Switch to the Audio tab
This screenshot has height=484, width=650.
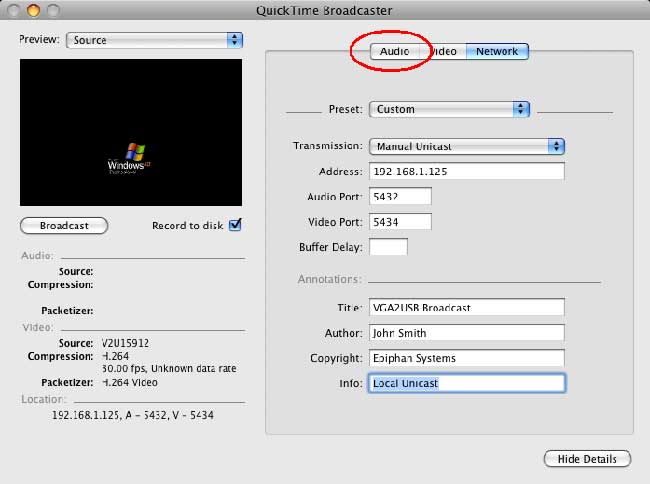coord(394,51)
